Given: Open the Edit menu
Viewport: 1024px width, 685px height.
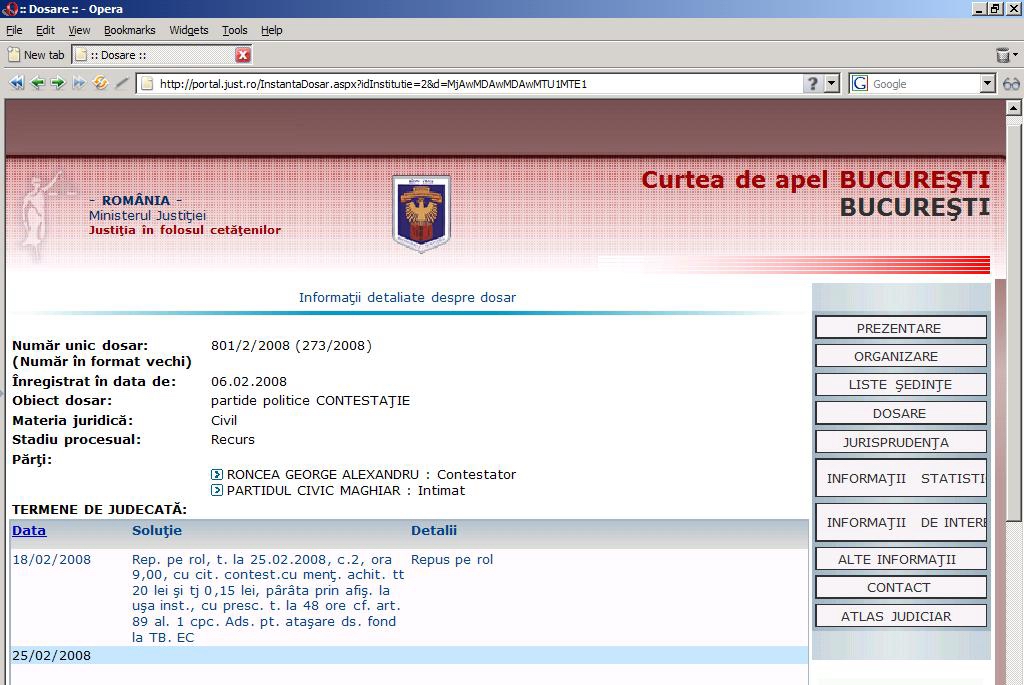Looking at the screenshot, I should tap(45, 30).
